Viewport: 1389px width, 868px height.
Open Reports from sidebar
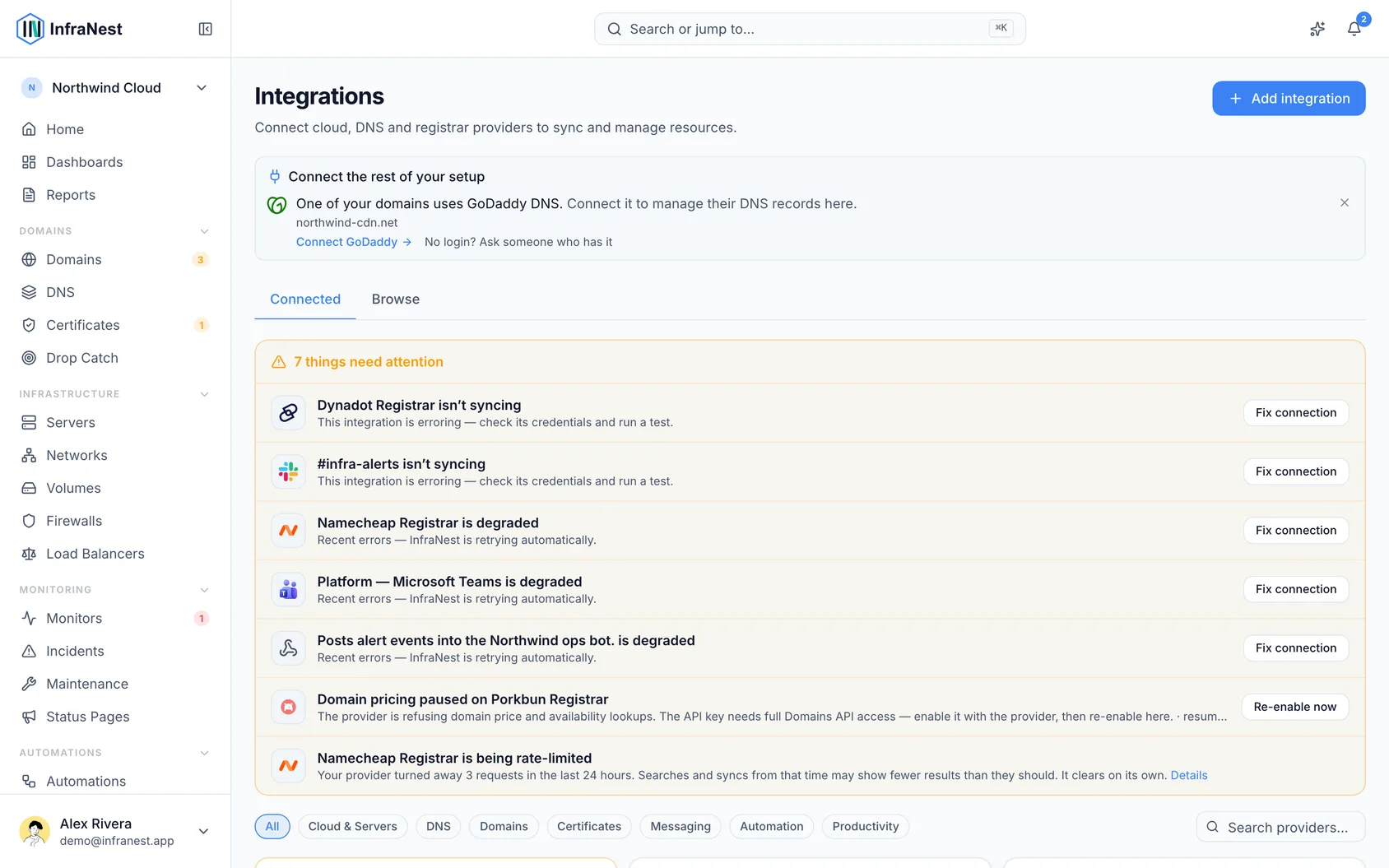115,195
